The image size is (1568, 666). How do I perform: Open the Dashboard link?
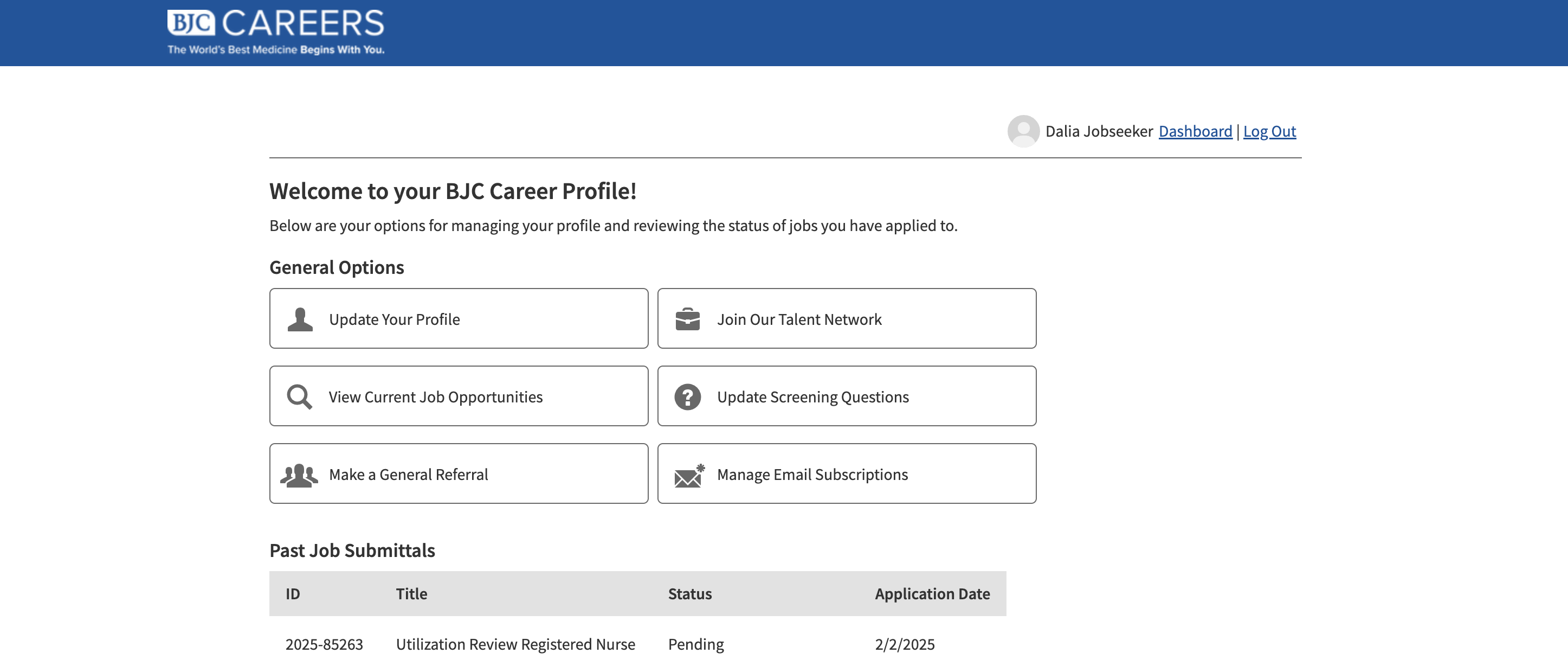pyautogui.click(x=1195, y=131)
